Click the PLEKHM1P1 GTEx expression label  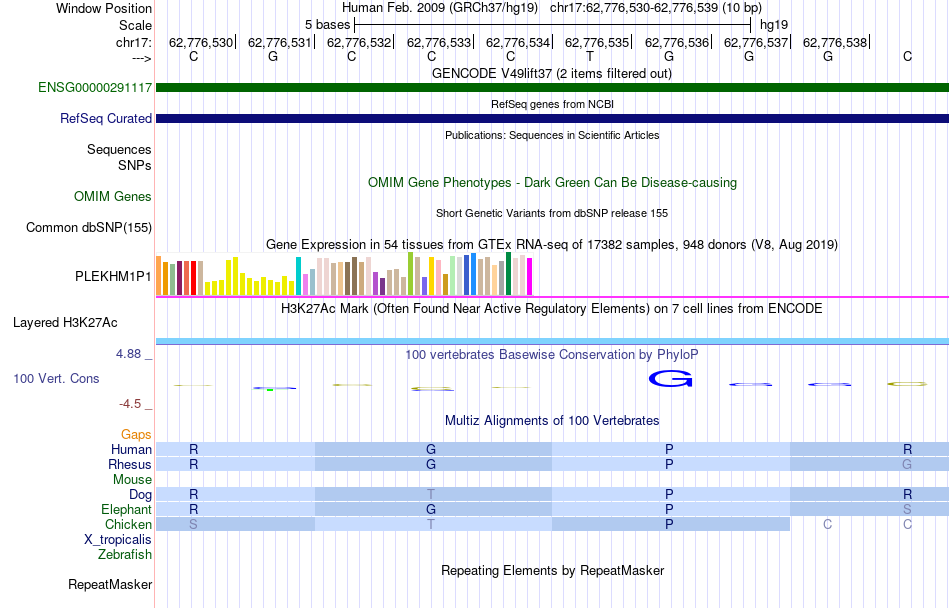pos(113,277)
